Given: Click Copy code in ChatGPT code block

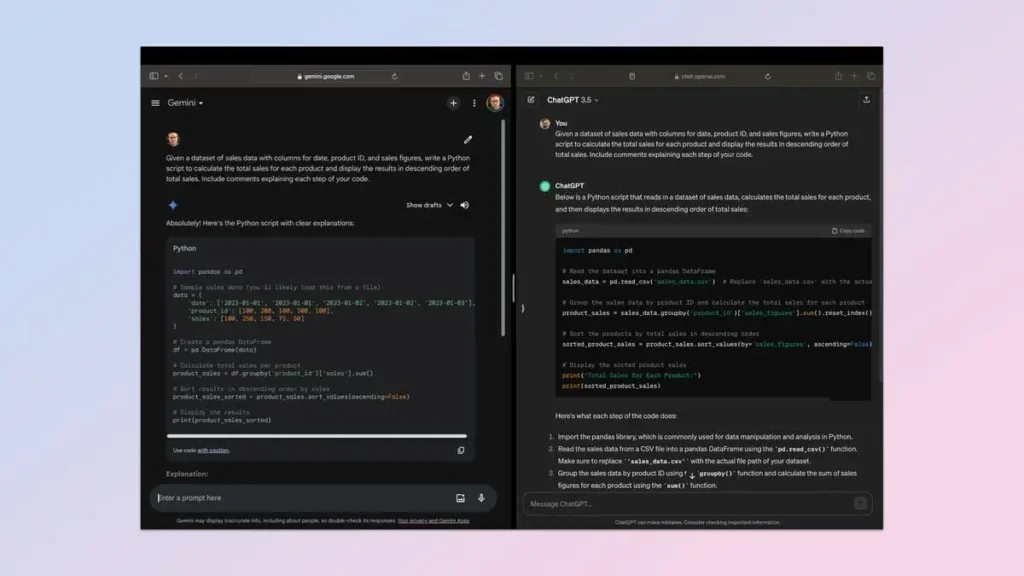Looking at the screenshot, I should coord(849,231).
